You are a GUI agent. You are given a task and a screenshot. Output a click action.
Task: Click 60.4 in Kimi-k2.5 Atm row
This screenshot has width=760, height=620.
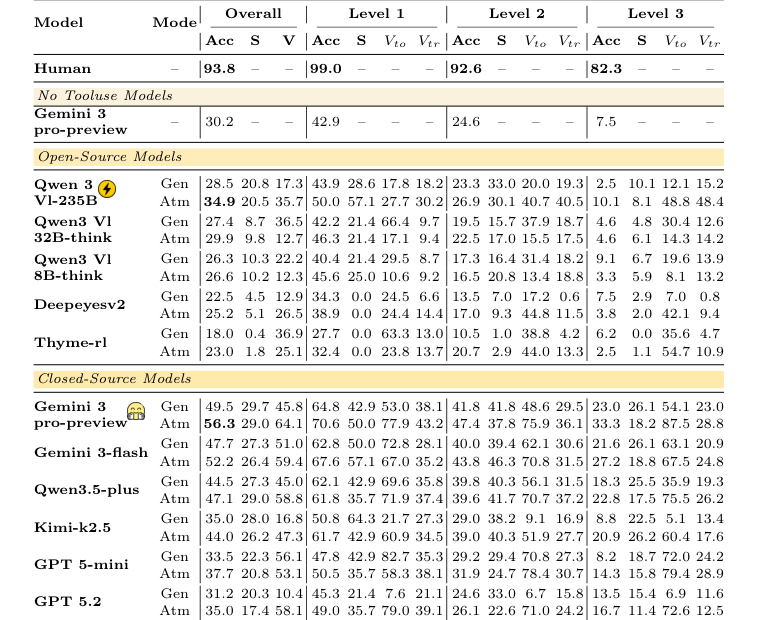tap(675, 537)
